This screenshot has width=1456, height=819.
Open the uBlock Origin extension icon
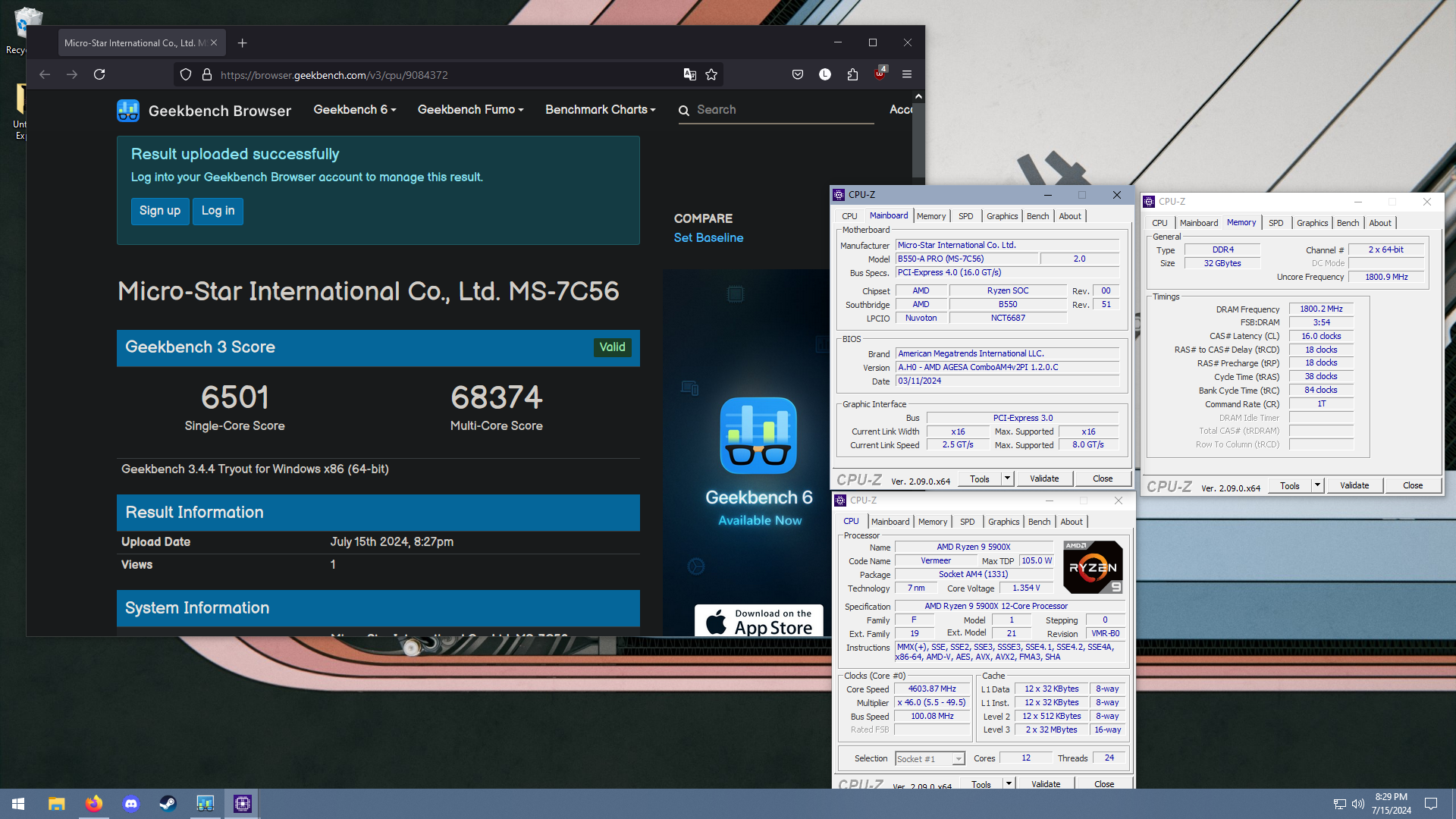(880, 74)
